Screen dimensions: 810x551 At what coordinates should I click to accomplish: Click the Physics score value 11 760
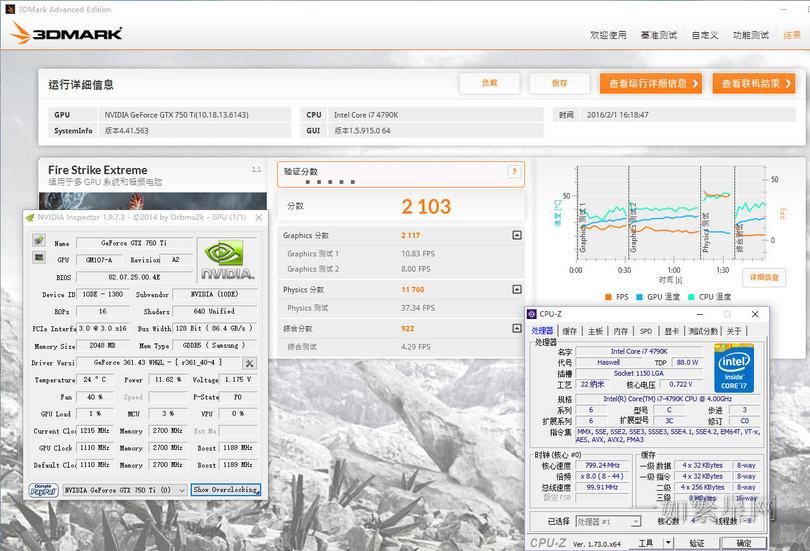pyautogui.click(x=413, y=290)
